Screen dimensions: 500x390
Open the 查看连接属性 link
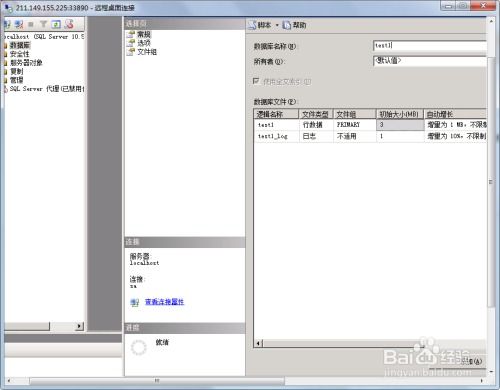pyautogui.click(x=164, y=302)
